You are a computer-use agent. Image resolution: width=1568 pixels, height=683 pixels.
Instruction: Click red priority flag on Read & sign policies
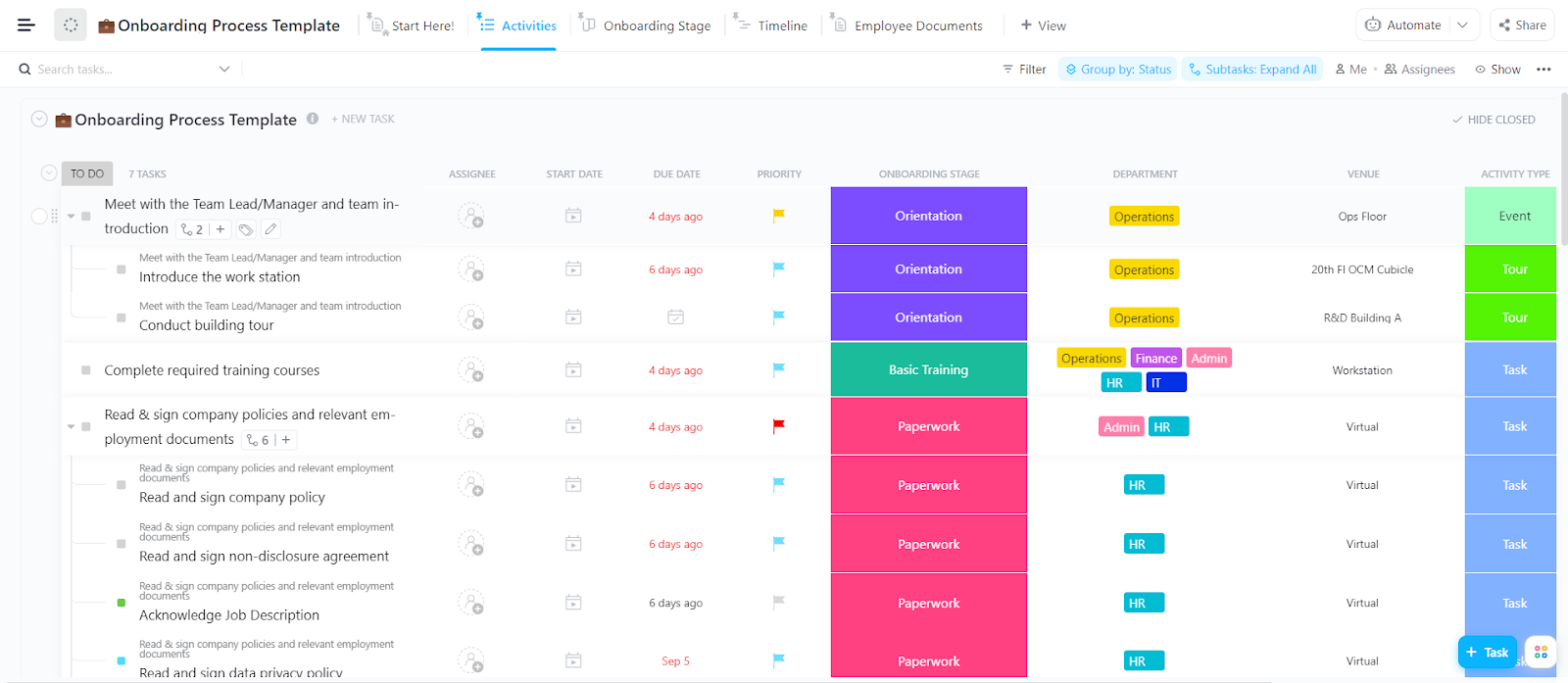coord(779,426)
